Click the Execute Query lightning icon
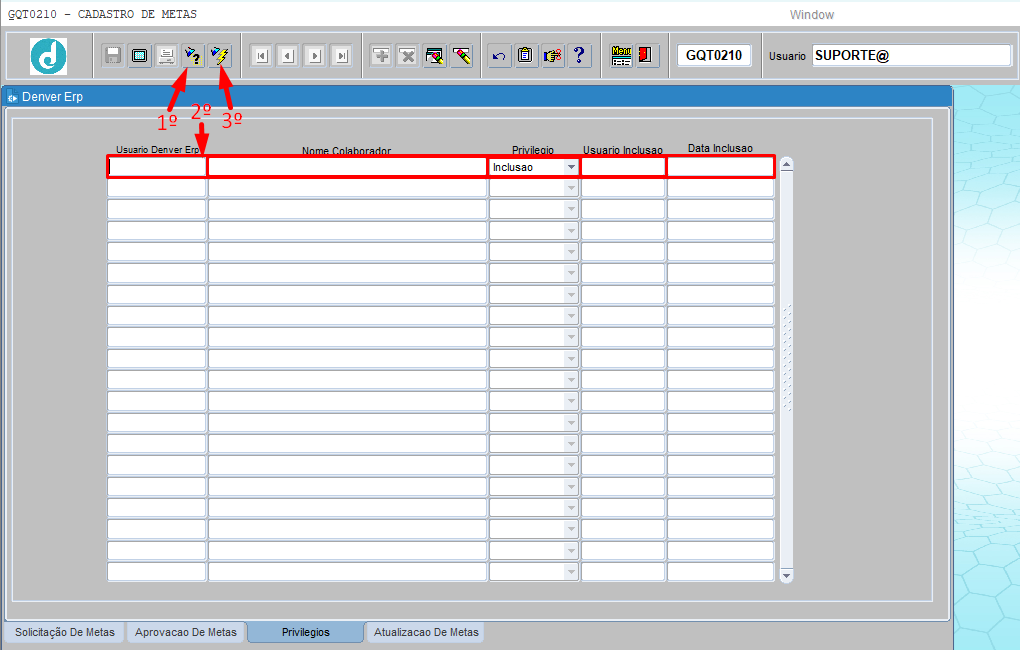1020x650 pixels. coord(219,56)
